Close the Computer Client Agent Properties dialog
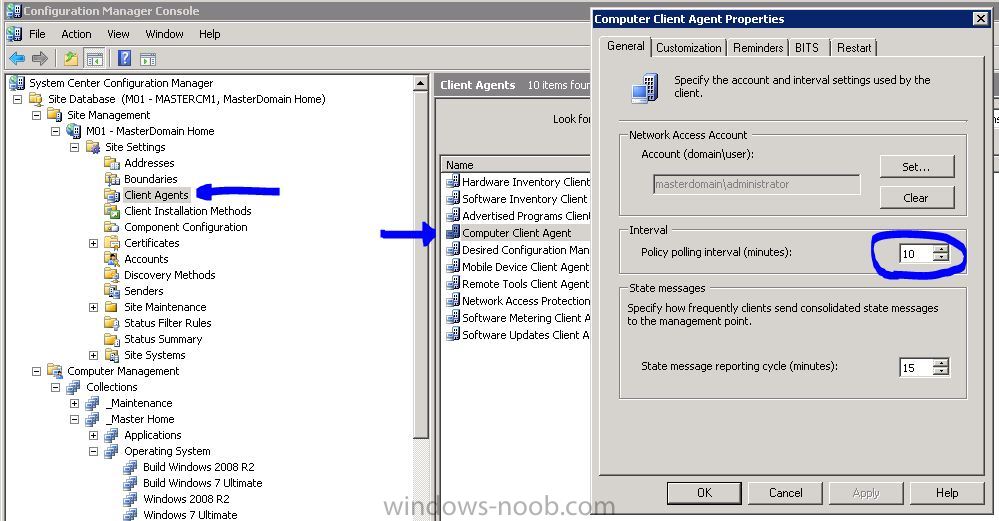This screenshot has width=999, height=521. (x=981, y=18)
